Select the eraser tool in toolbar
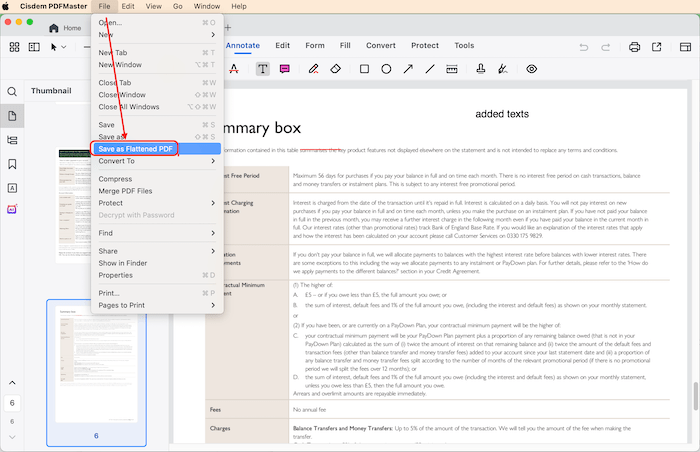This screenshot has height=452, width=700. point(337,69)
